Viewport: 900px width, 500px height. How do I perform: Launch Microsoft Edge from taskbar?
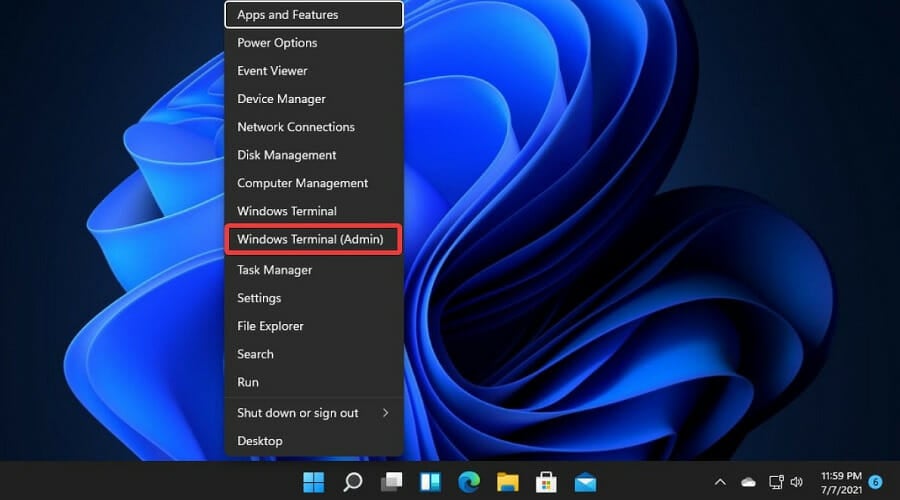point(469,481)
